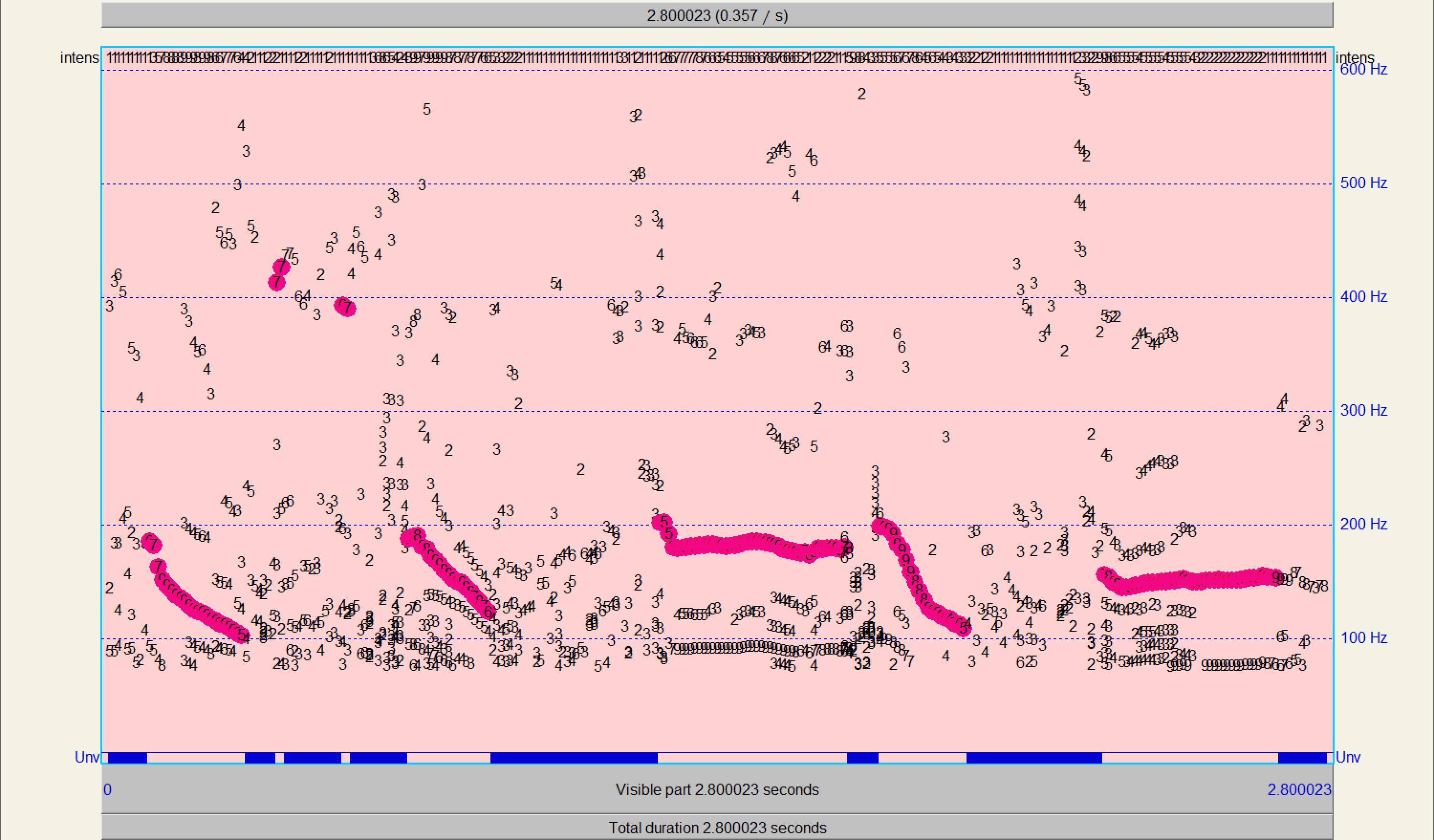Viewport: 1434px width, 840px height.
Task: Click the Total duration 2.800023 seconds bar
Action: coord(717,828)
